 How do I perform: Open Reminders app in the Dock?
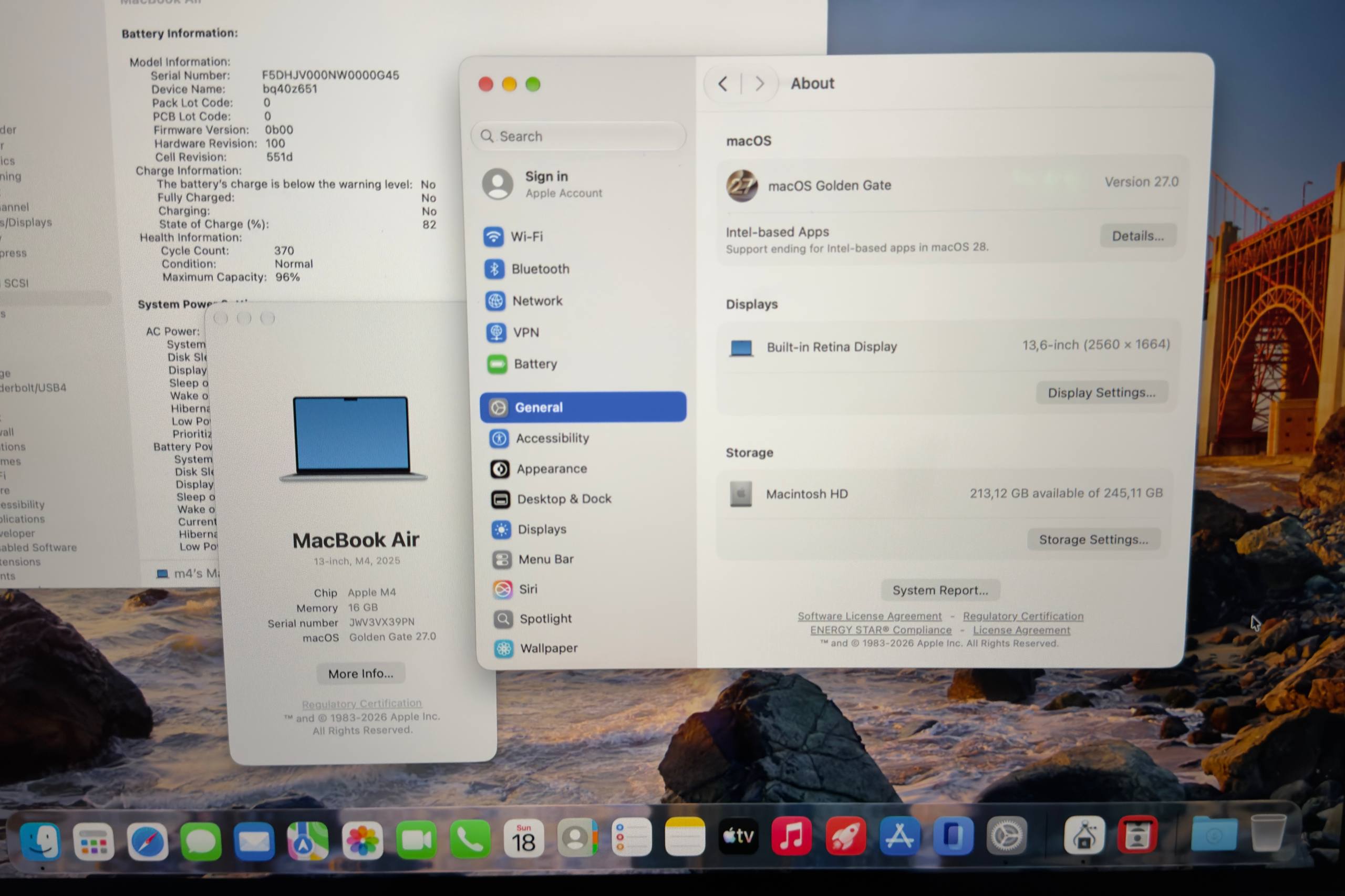(x=631, y=838)
